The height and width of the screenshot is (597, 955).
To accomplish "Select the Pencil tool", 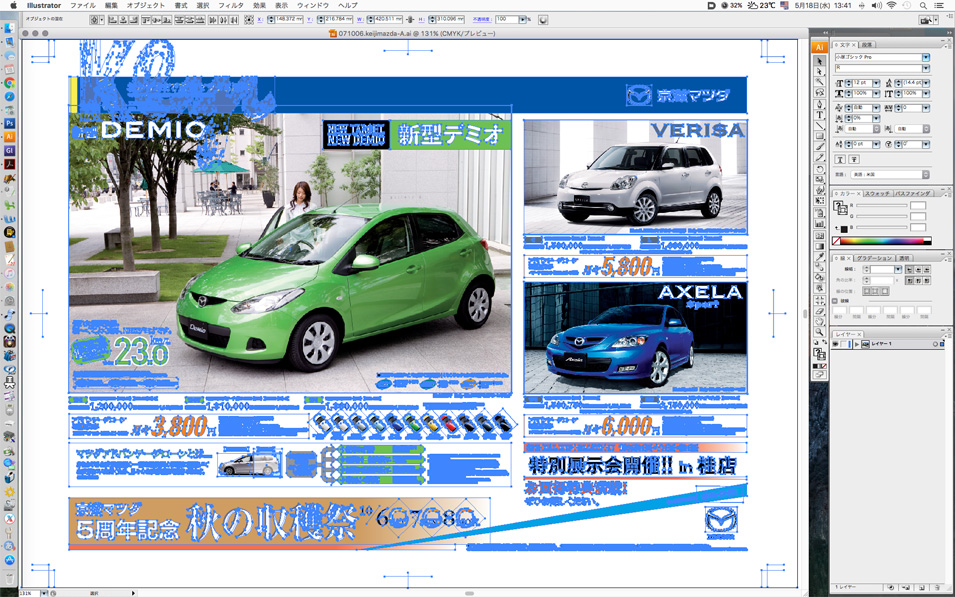I will click(819, 158).
